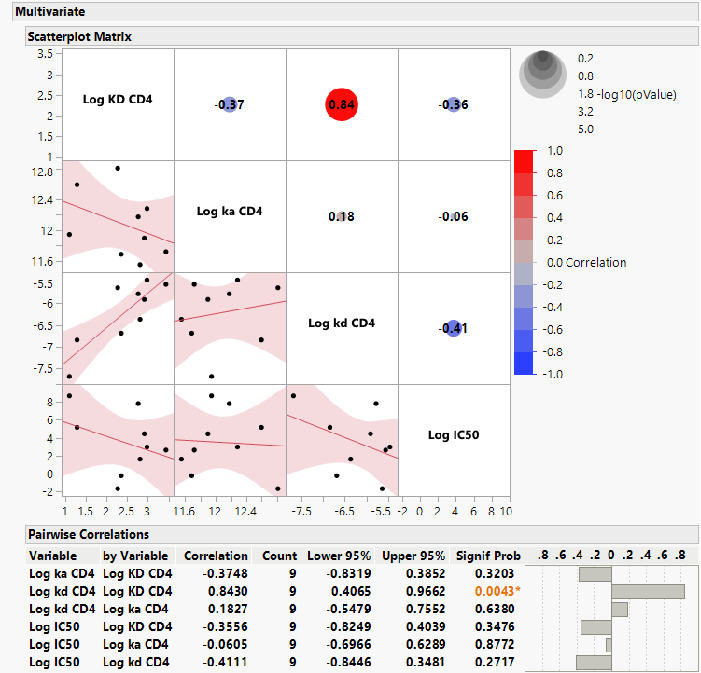Viewport: 701px width, 673px height.
Task: Click the Log kd CD4 versus Log KD CD4 scatterplot
Action: [118, 328]
